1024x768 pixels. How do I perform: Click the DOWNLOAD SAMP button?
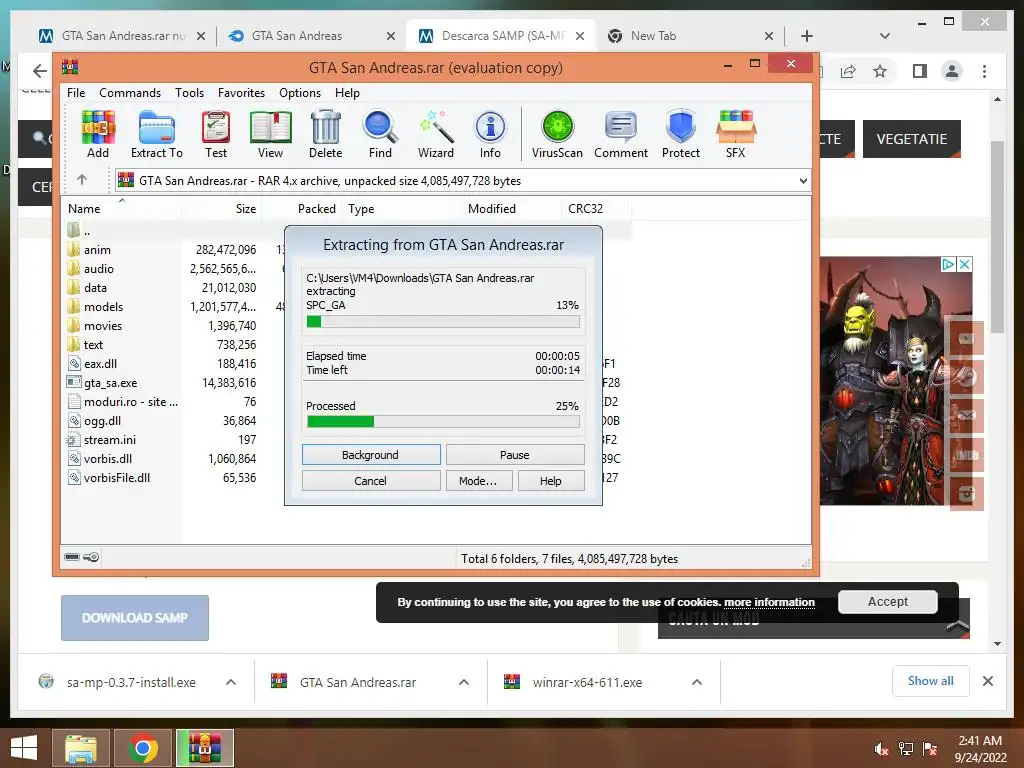[x=135, y=617]
